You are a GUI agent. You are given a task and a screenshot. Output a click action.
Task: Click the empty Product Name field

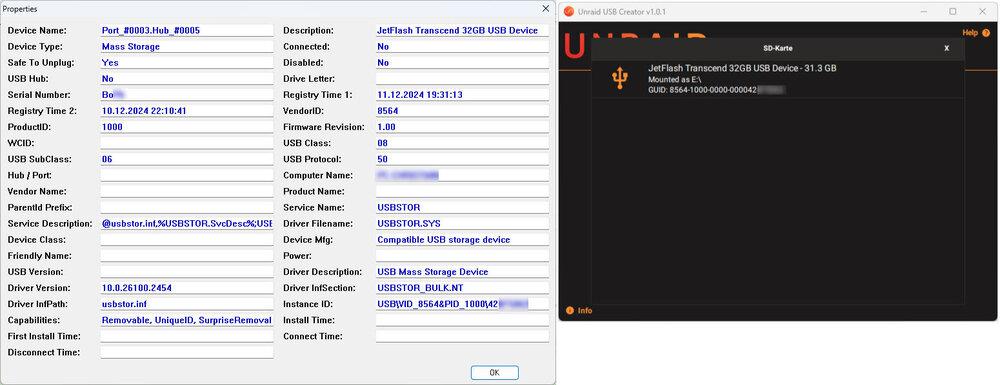pyautogui.click(x=462, y=191)
